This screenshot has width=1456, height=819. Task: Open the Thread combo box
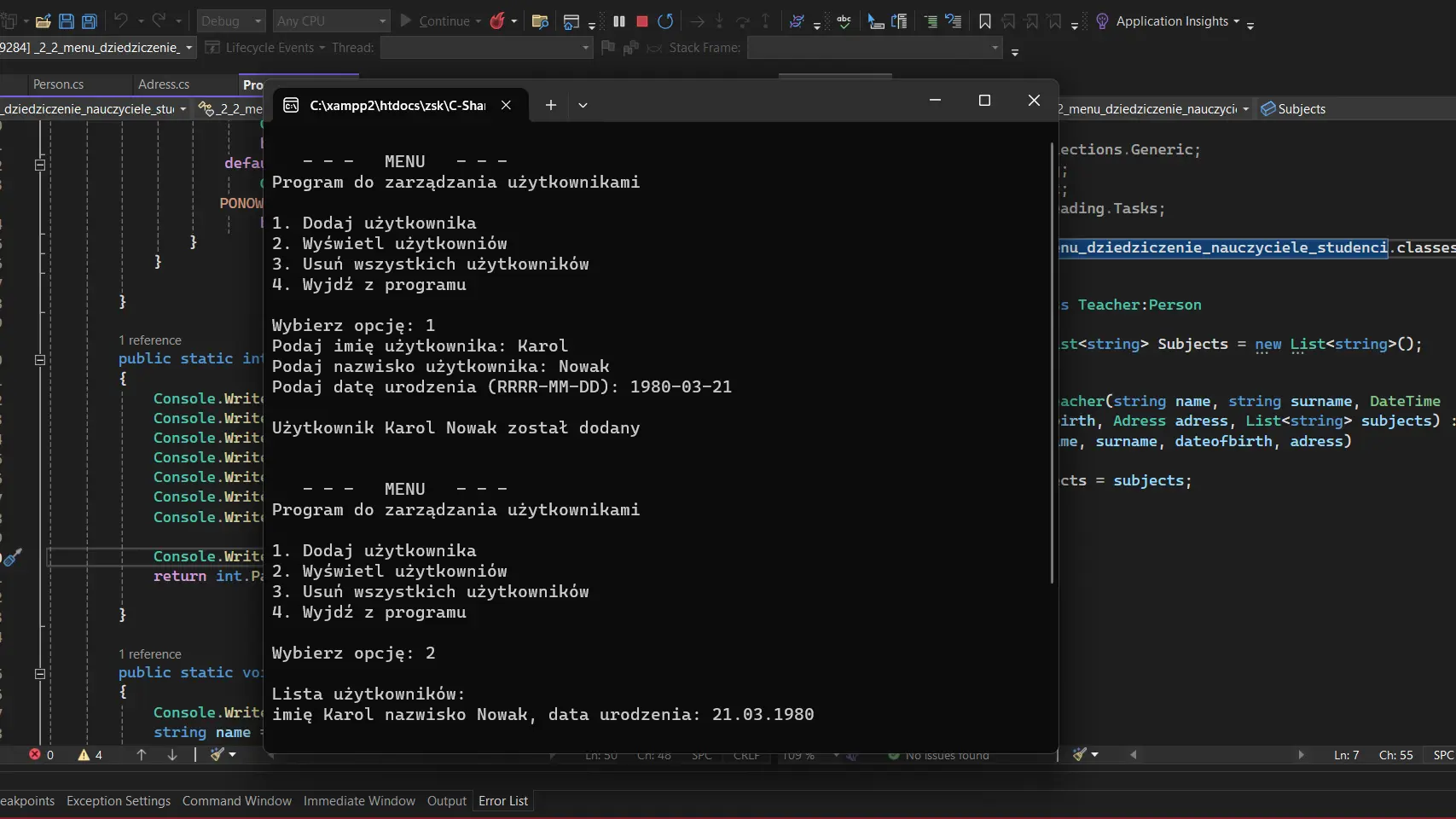pyautogui.click(x=486, y=48)
